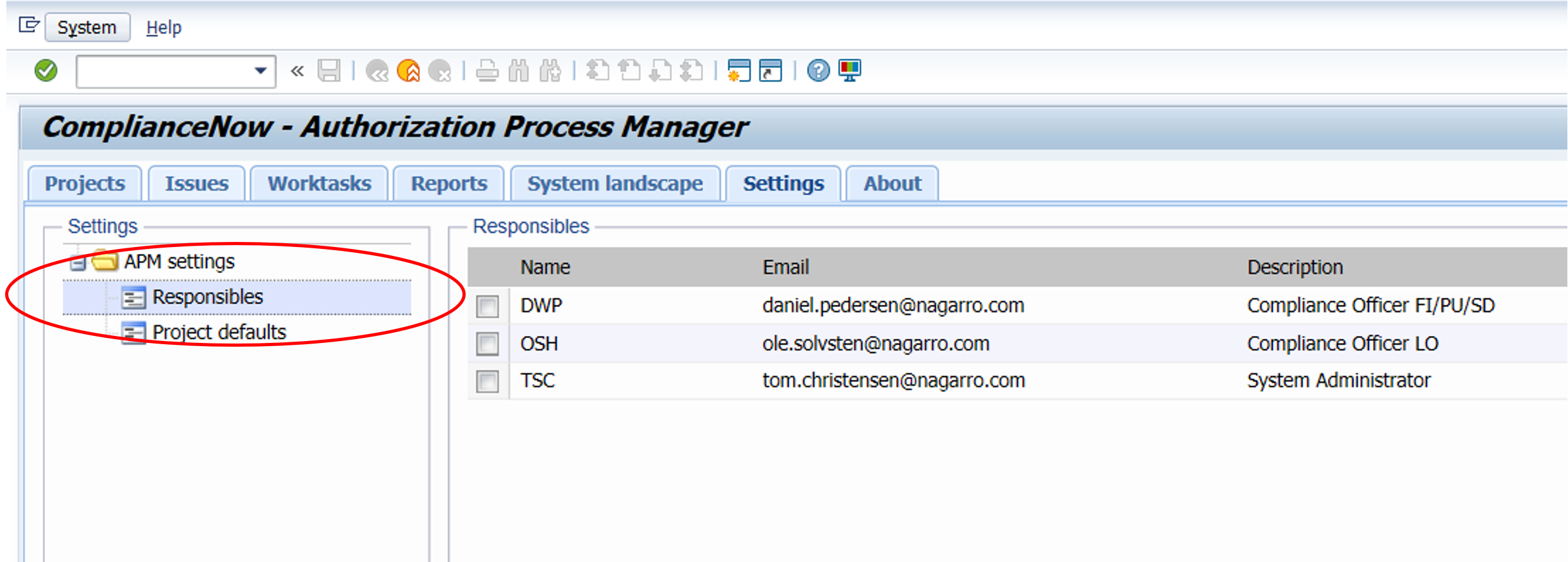The width and height of the screenshot is (1568, 562).
Task: Click the orange Exit toolbar icon
Action: (409, 70)
